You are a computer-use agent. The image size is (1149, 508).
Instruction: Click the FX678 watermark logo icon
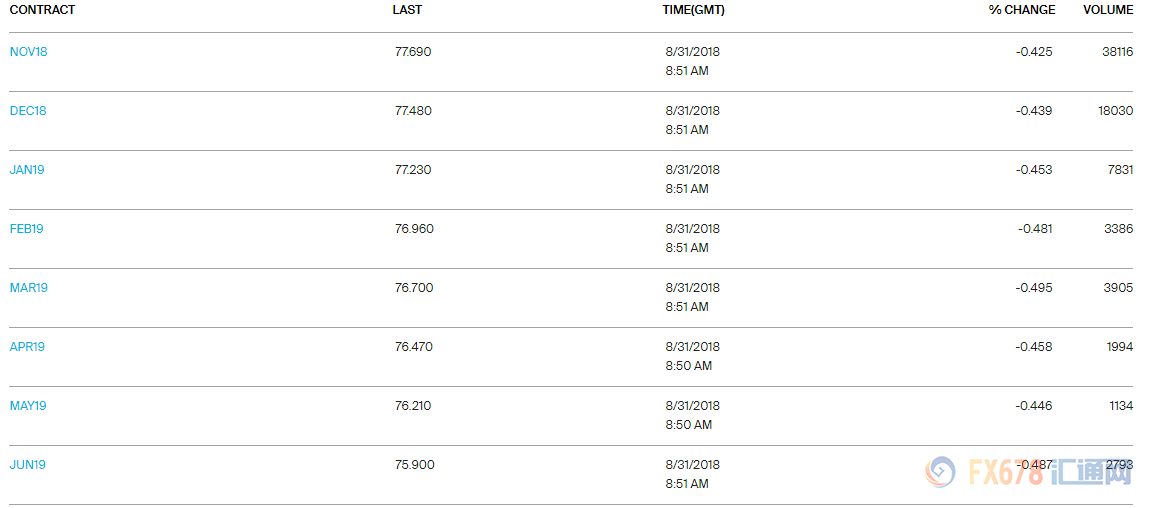click(x=940, y=473)
